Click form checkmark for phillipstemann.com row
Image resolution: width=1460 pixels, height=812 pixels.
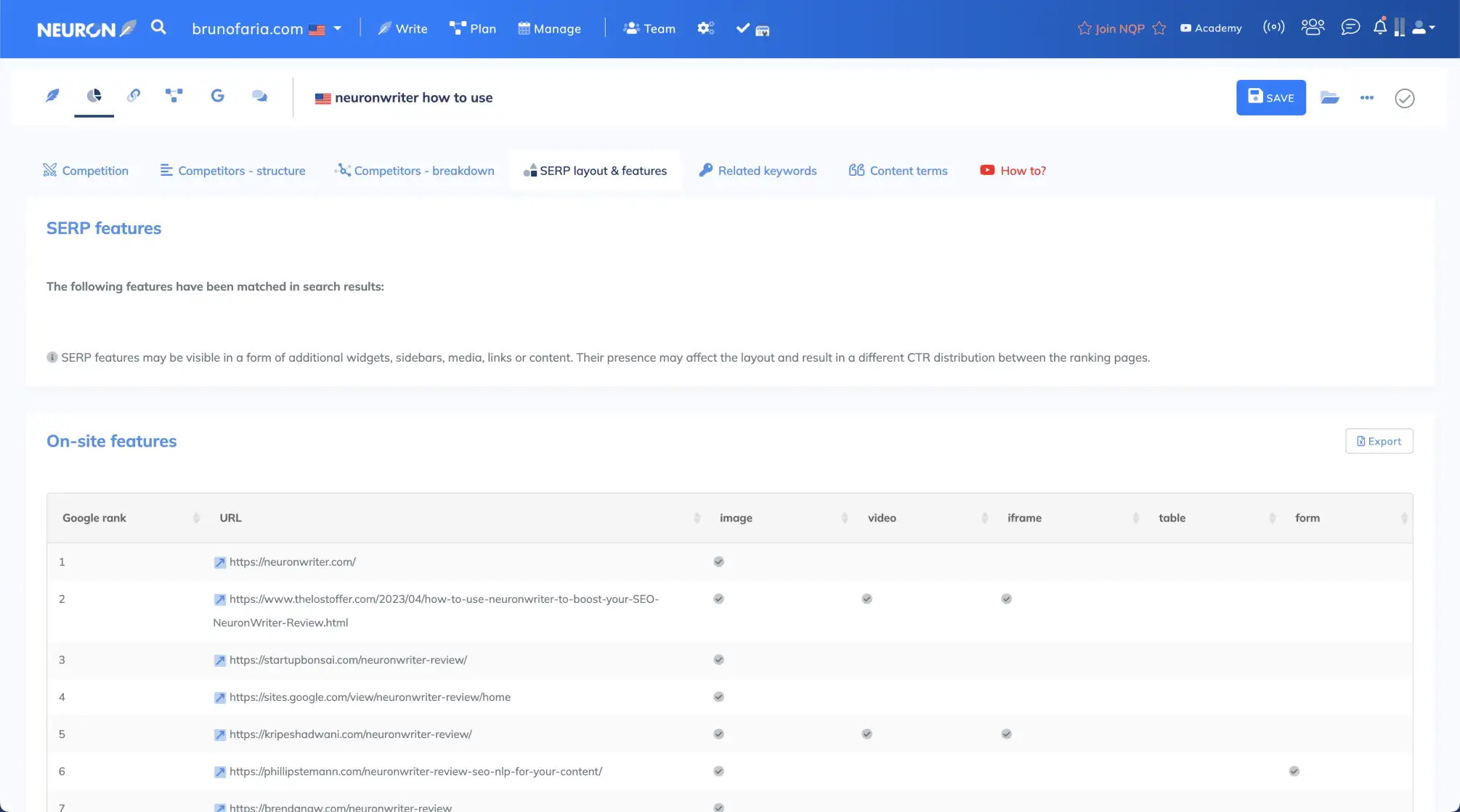tap(1294, 771)
